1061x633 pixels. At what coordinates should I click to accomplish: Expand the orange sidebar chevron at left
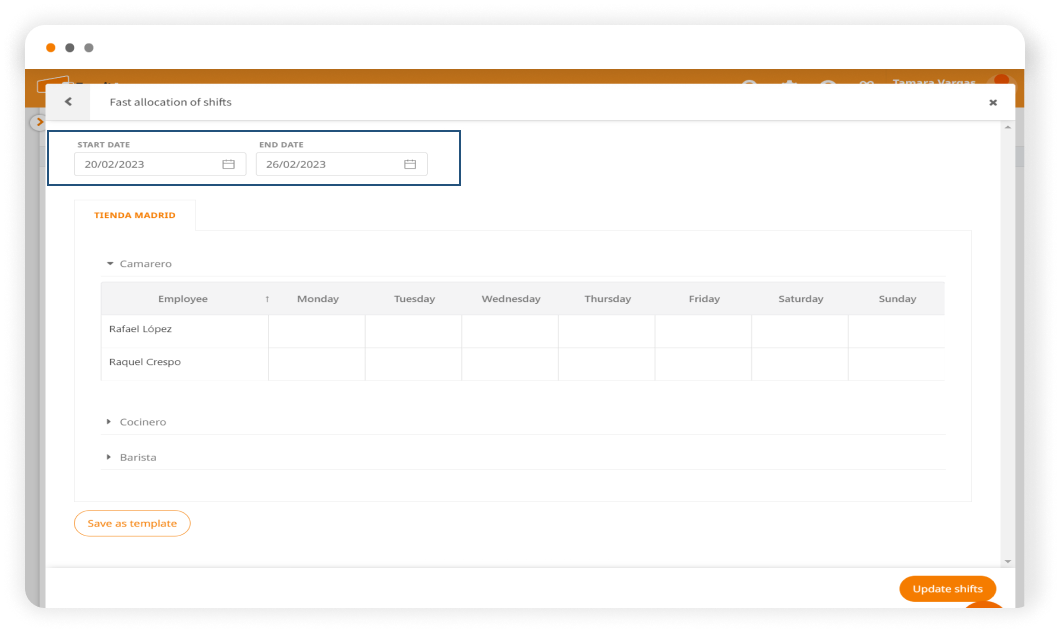[39, 122]
